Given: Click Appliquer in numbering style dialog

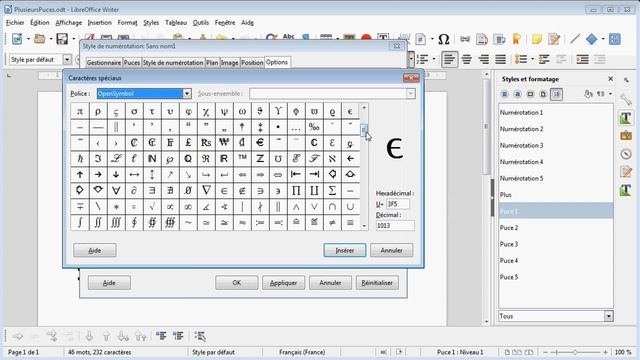Looking at the screenshot, I should (x=283, y=282).
